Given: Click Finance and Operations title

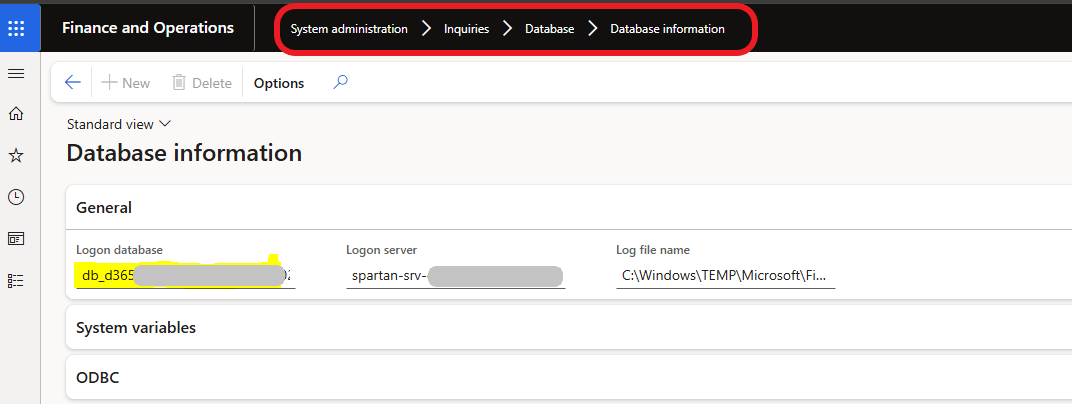Looking at the screenshot, I should coord(148,28).
